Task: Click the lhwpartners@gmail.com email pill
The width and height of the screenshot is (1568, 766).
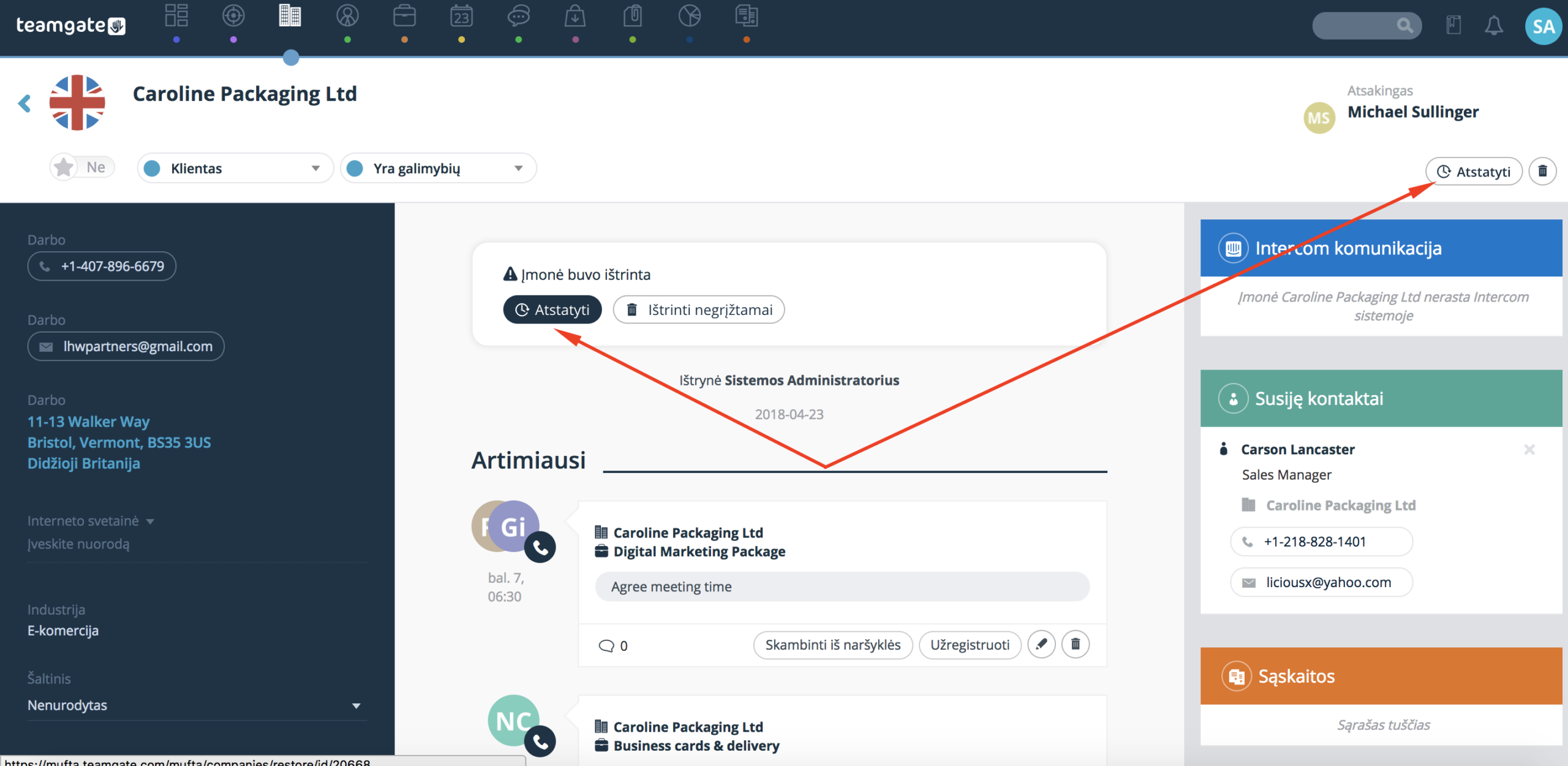Action: (x=126, y=347)
